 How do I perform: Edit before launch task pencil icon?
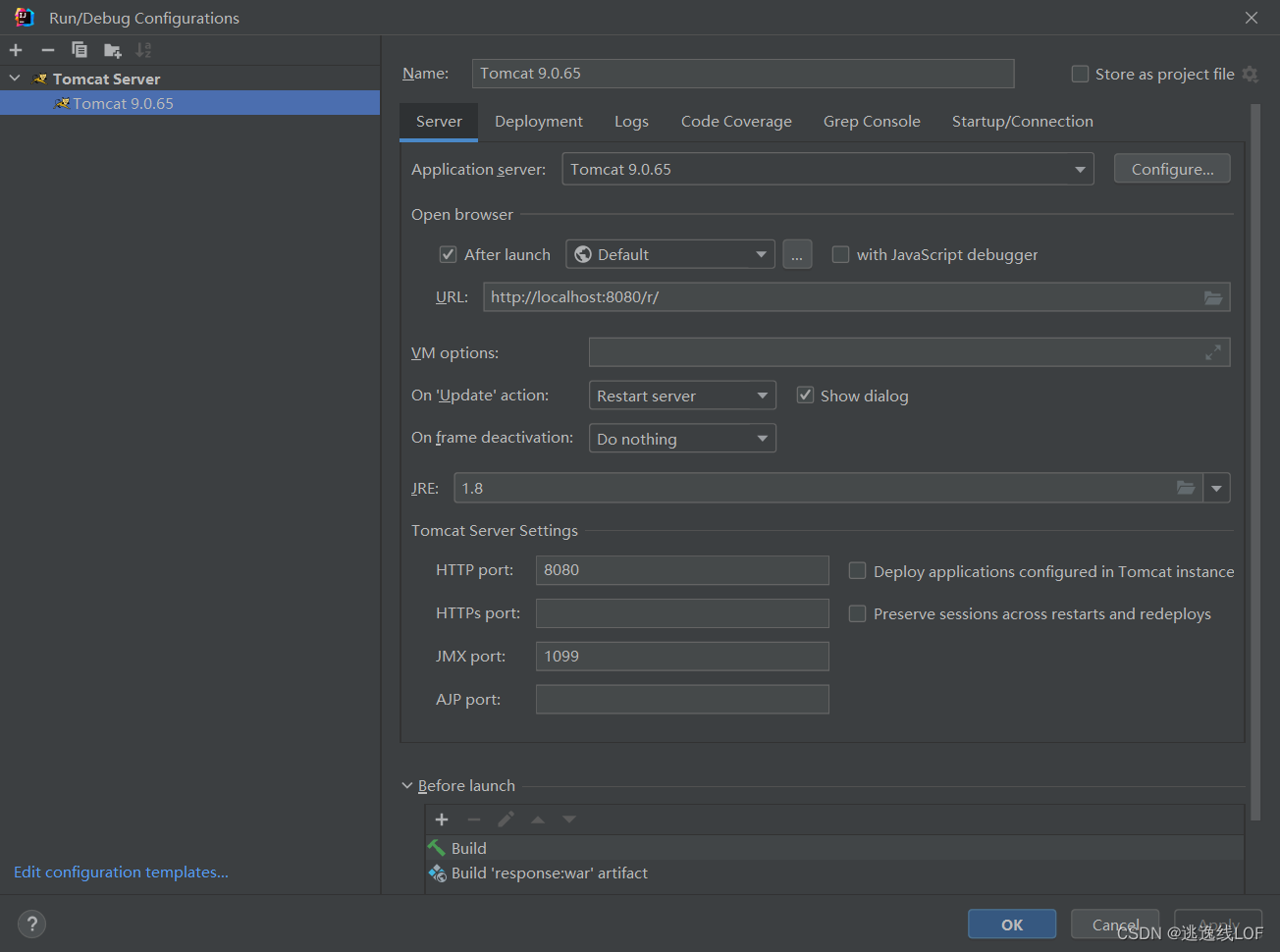[x=506, y=820]
